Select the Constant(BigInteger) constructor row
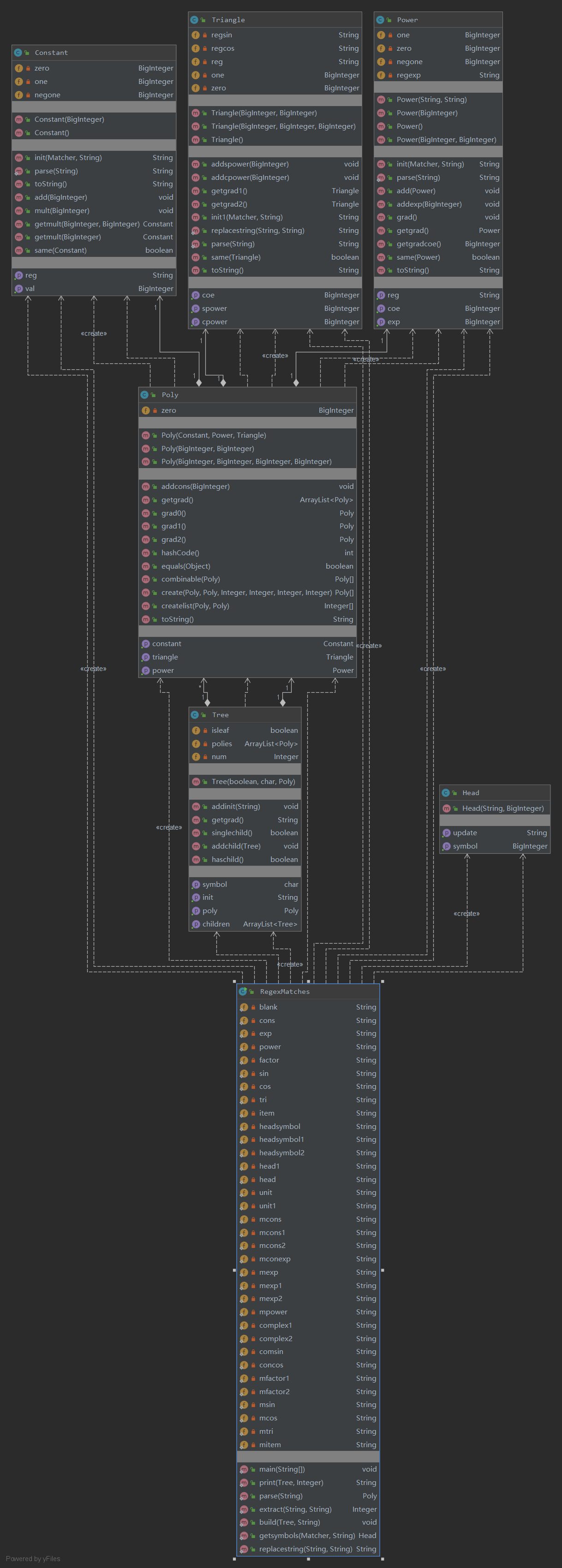The image size is (562, 1568). 94,120
